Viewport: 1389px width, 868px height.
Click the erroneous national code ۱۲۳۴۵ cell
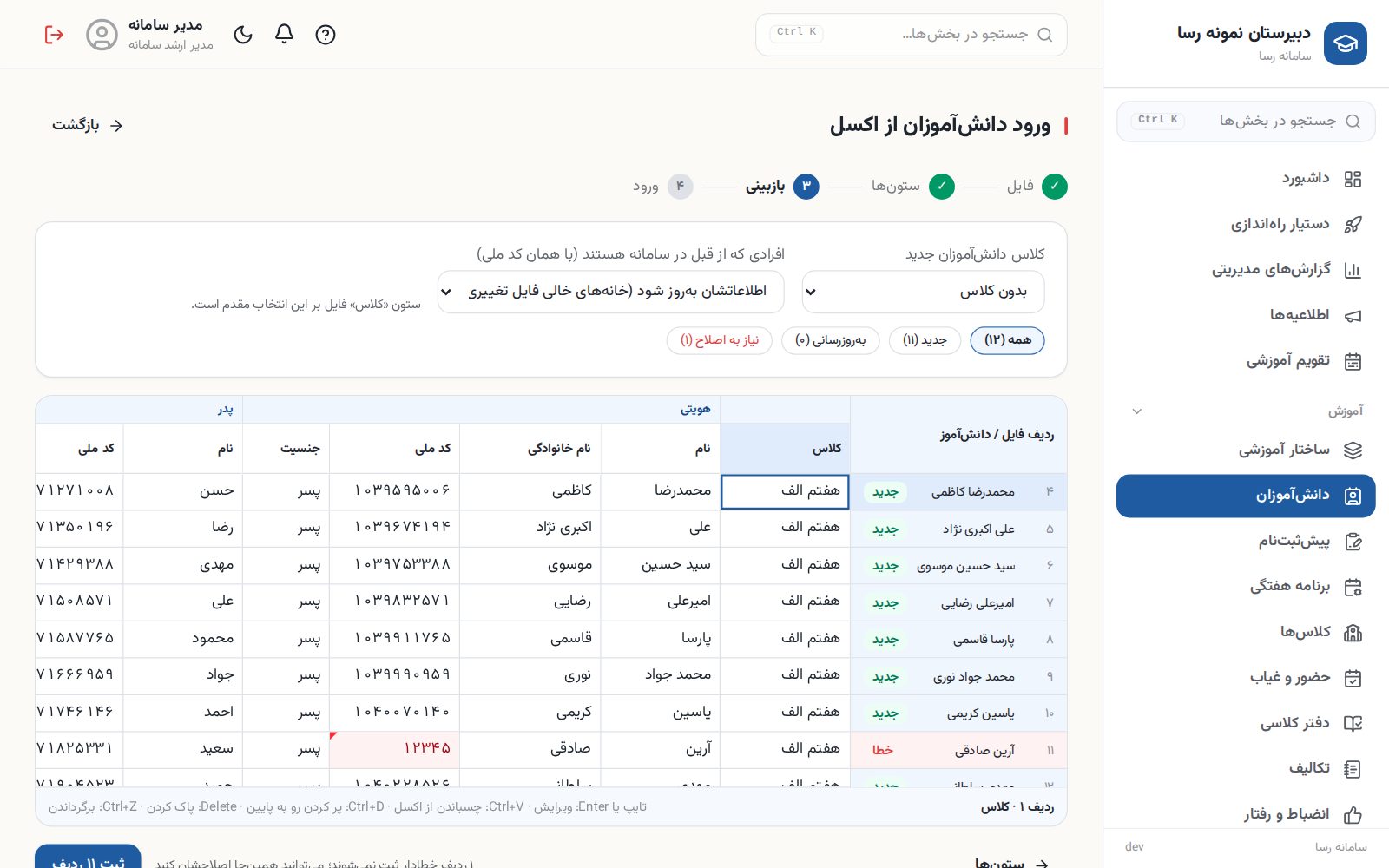pos(395,749)
